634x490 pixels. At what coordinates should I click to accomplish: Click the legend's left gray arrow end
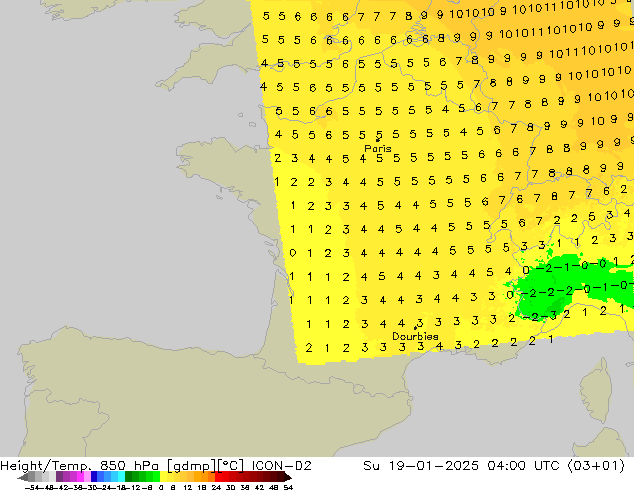click(22, 477)
